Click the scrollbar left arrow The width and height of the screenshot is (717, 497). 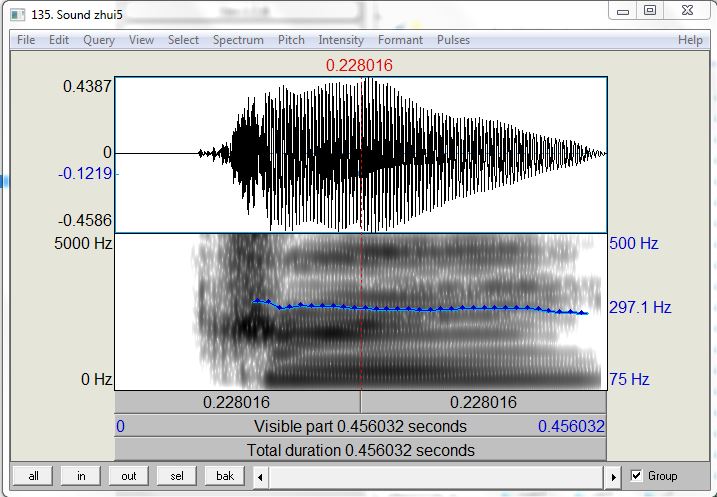(x=260, y=477)
